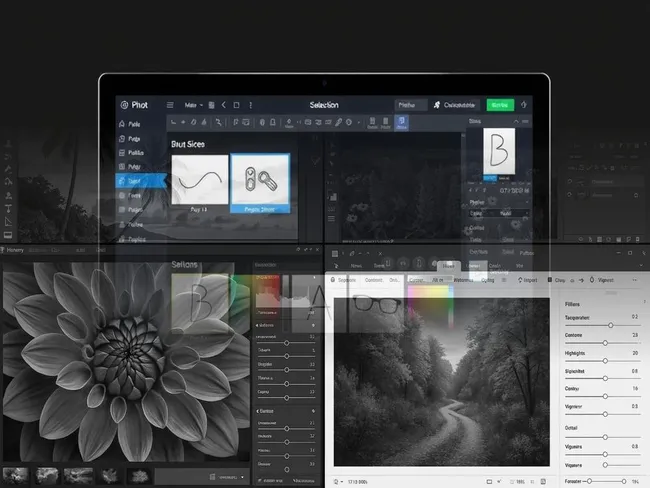Adjust the Sipicnltet slider
Screen dimensions: 650x488
(x=605, y=378)
